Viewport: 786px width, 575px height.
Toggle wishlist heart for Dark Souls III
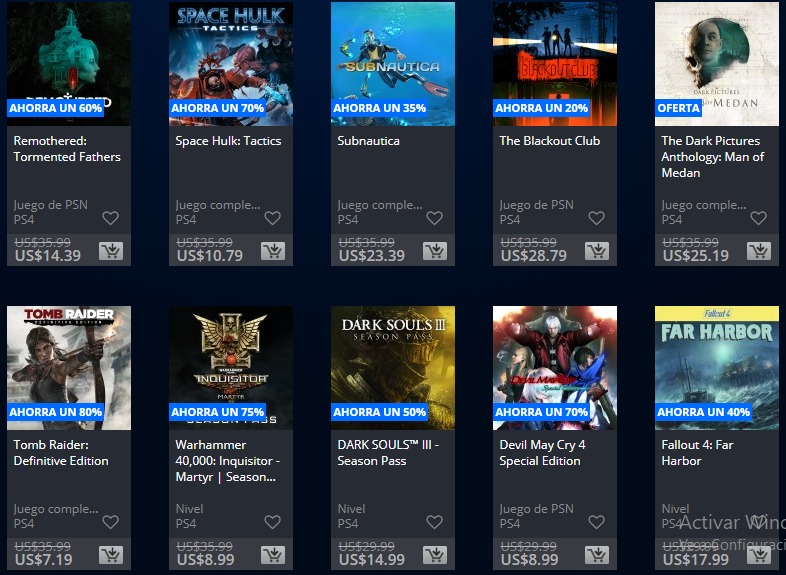(434, 522)
